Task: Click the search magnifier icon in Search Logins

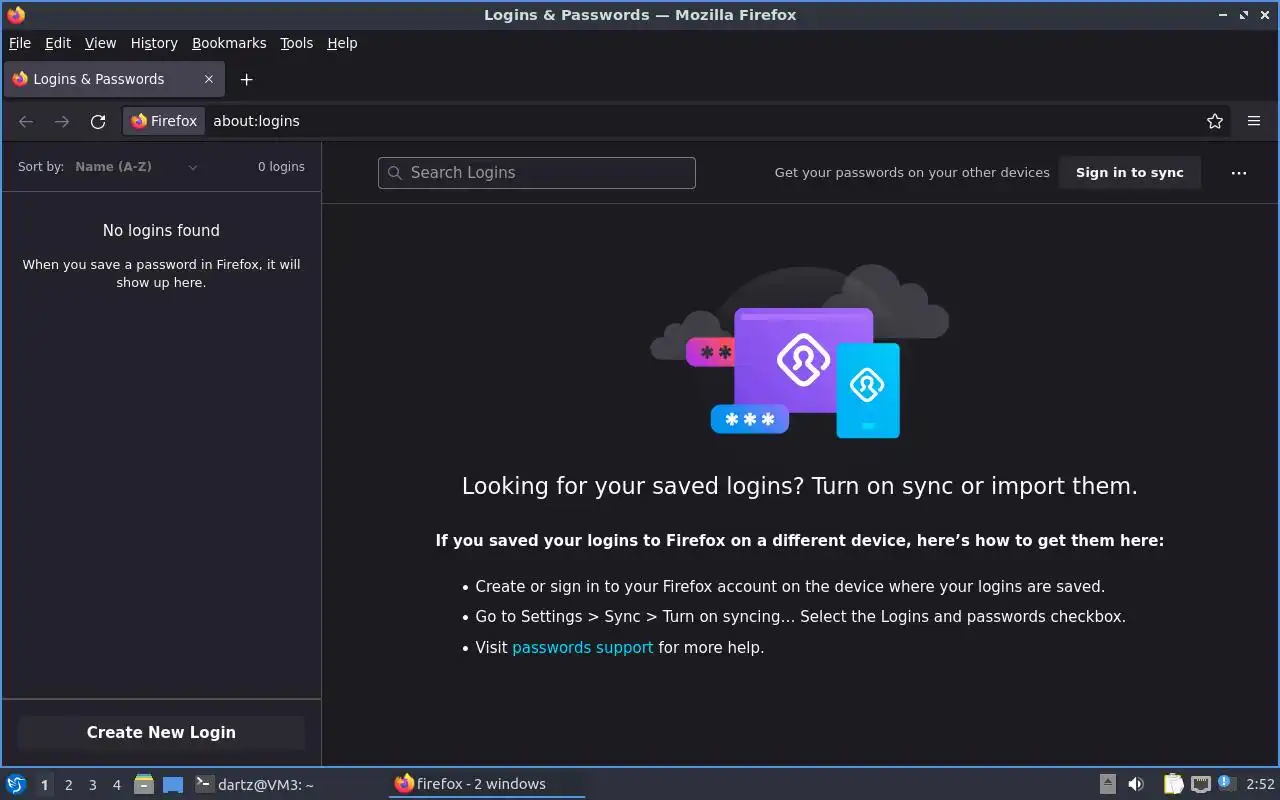Action: click(x=395, y=173)
